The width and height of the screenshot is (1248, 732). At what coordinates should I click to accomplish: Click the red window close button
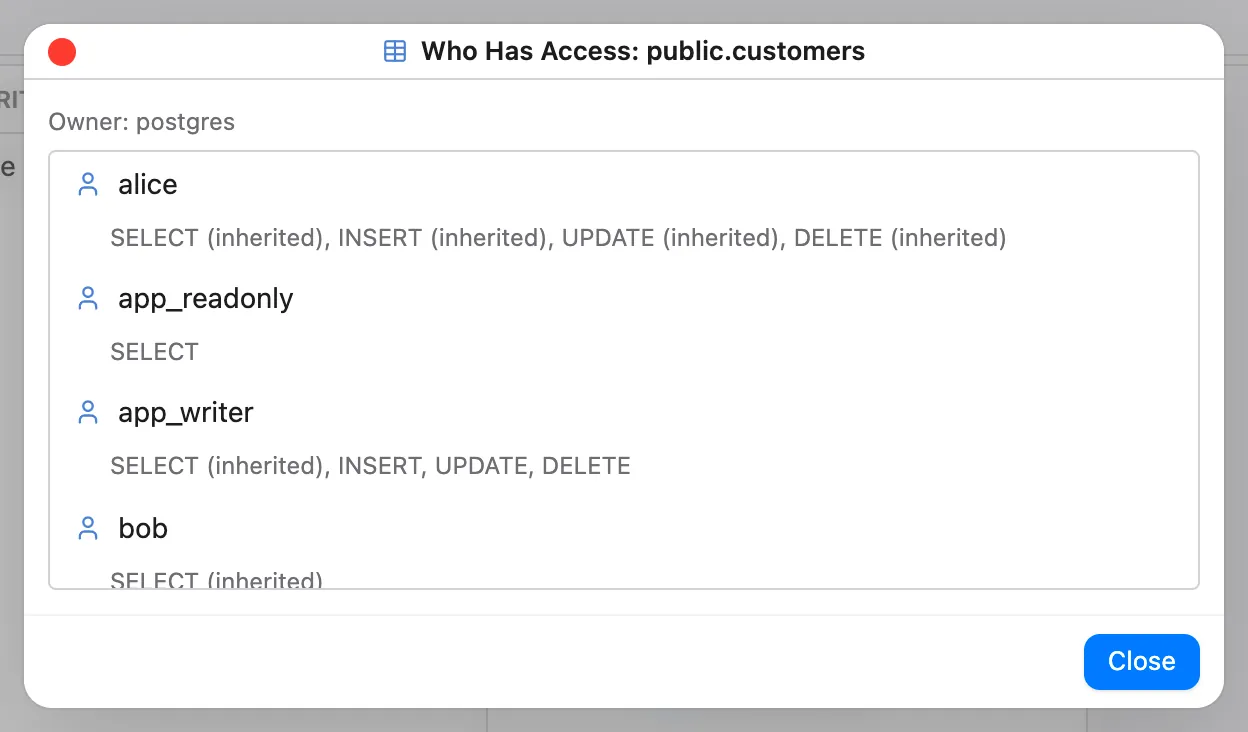pyautogui.click(x=62, y=52)
